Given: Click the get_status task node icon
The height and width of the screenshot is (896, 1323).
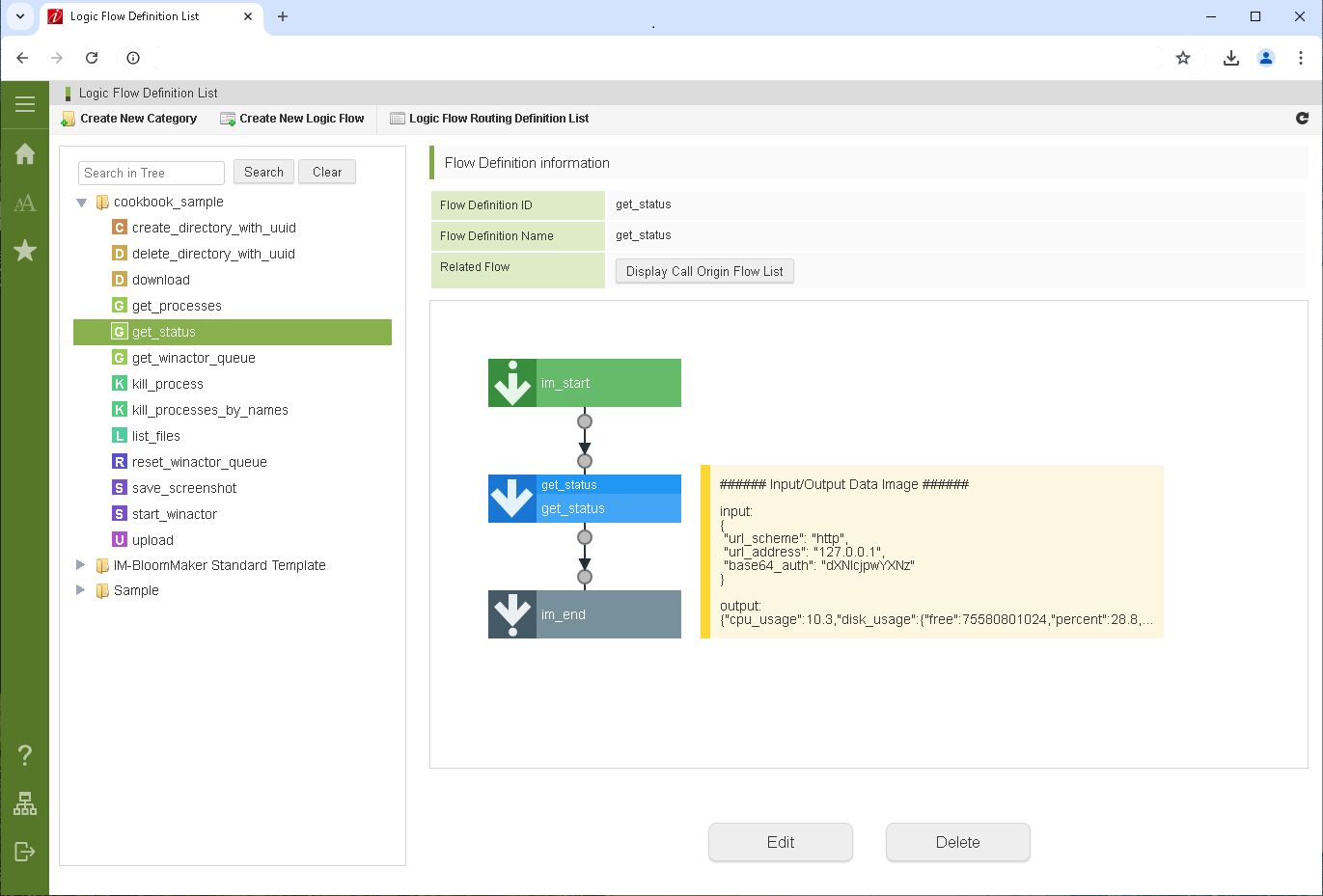Looking at the screenshot, I should pos(512,499).
